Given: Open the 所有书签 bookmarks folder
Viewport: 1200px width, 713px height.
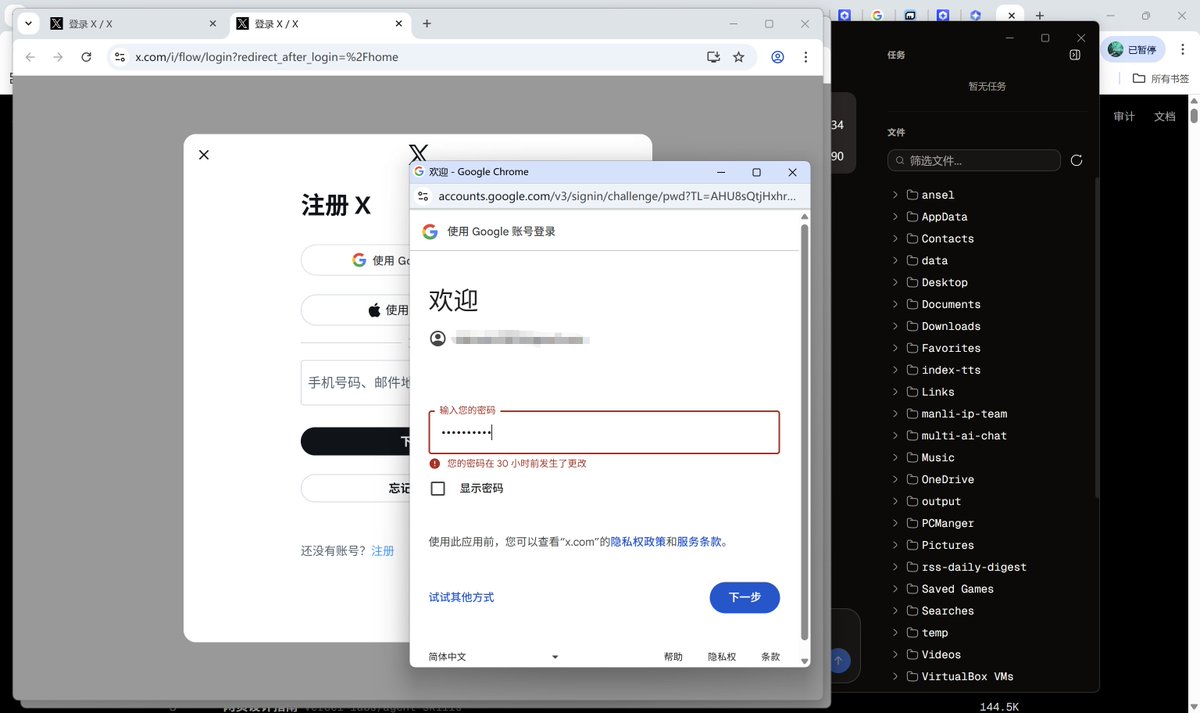Looking at the screenshot, I should (1161, 79).
